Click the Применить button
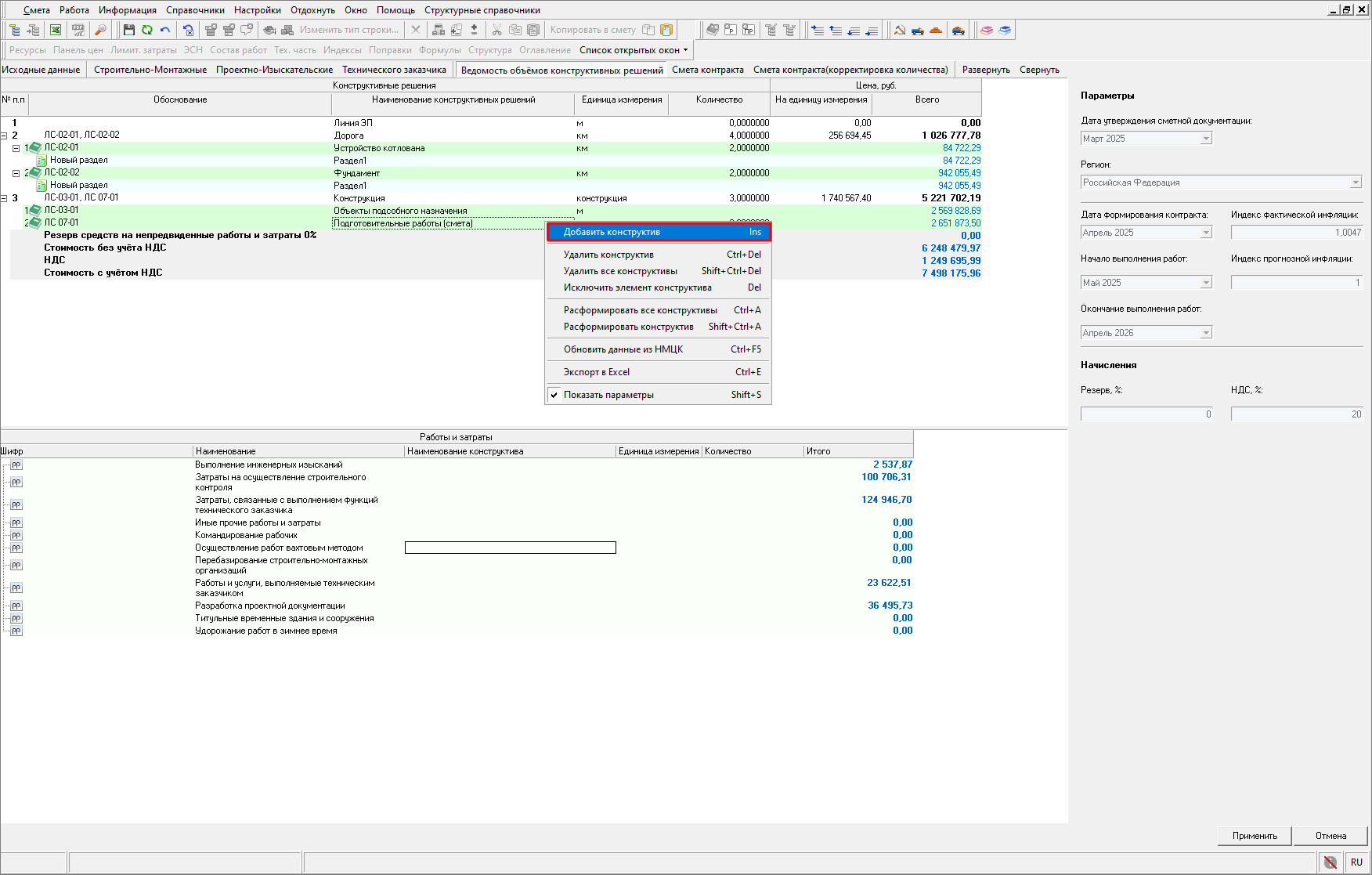This screenshot has width=1372, height=875. tap(1255, 836)
